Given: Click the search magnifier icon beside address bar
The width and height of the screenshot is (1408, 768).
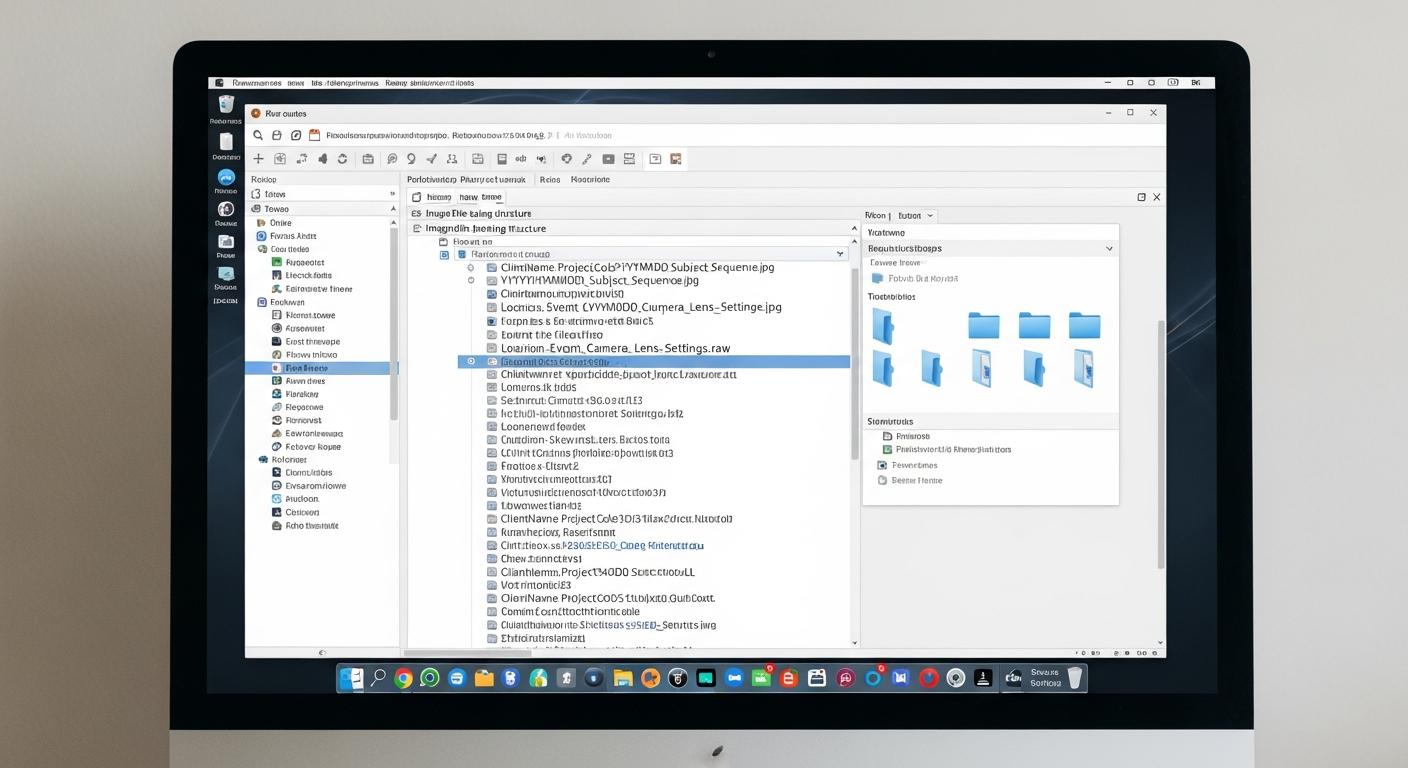Looking at the screenshot, I should [258, 135].
